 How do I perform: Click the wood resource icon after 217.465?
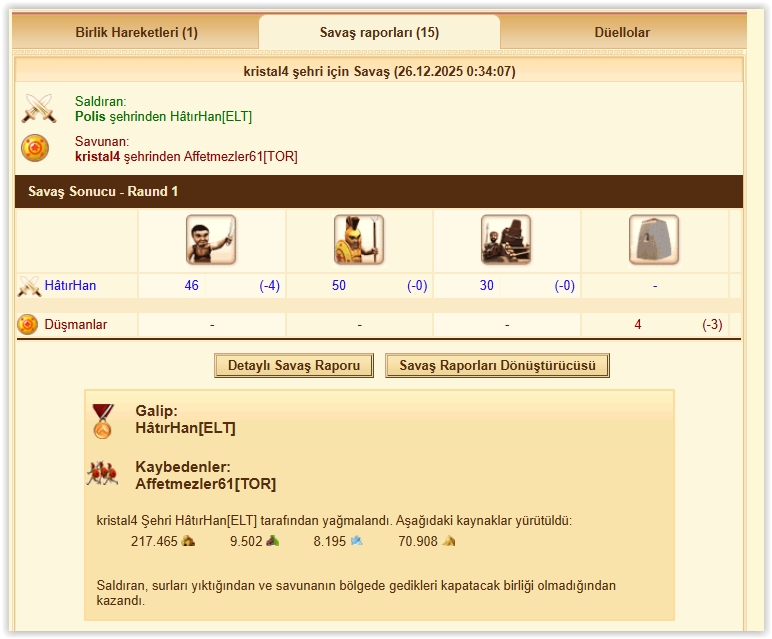click(x=188, y=541)
